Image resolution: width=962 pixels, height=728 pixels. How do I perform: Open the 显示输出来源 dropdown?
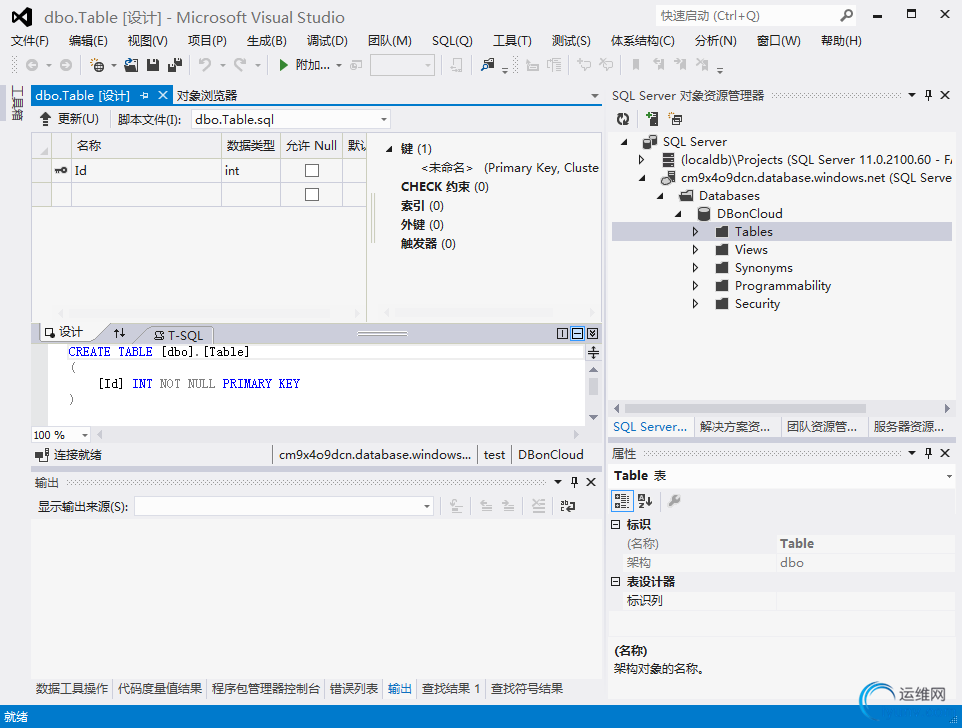(426, 507)
